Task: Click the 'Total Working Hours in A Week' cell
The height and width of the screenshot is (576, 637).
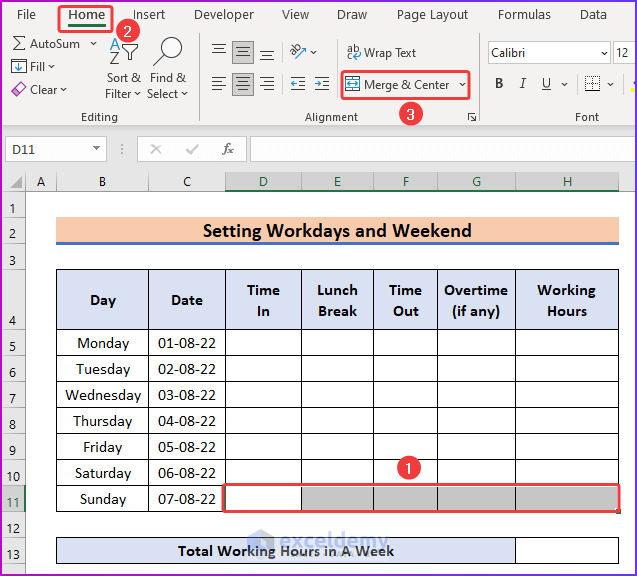Action: coord(286,551)
